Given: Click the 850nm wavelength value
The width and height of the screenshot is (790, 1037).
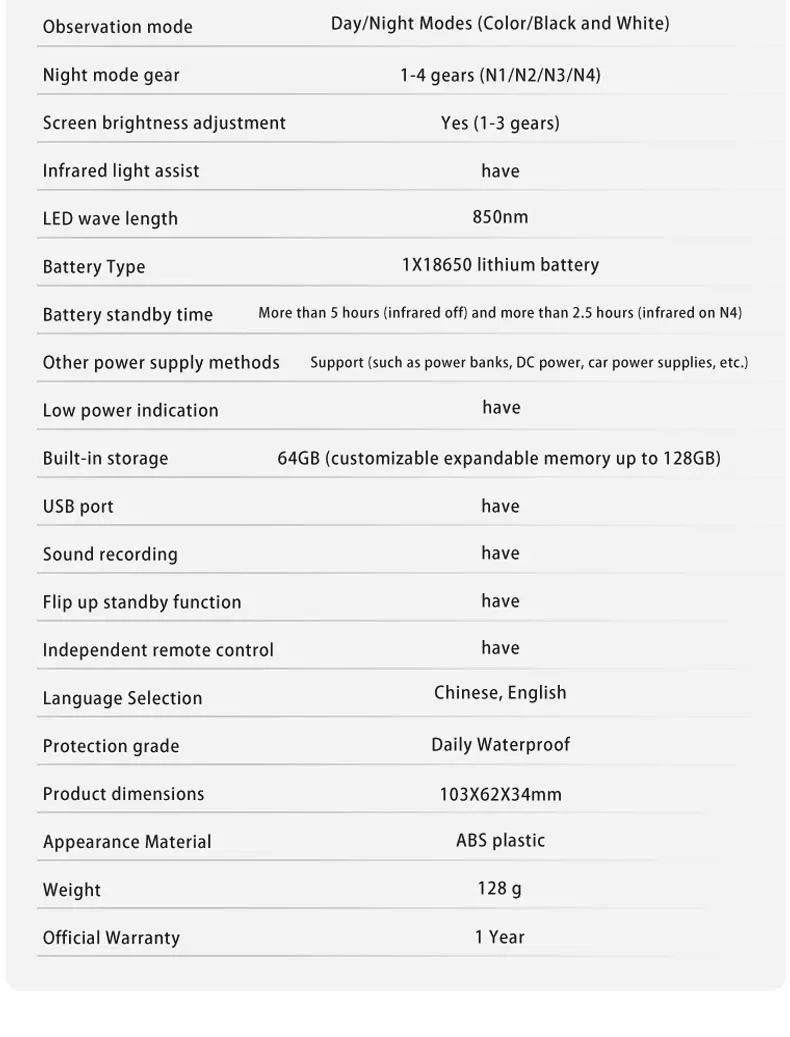Looking at the screenshot, I should pos(500,217).
